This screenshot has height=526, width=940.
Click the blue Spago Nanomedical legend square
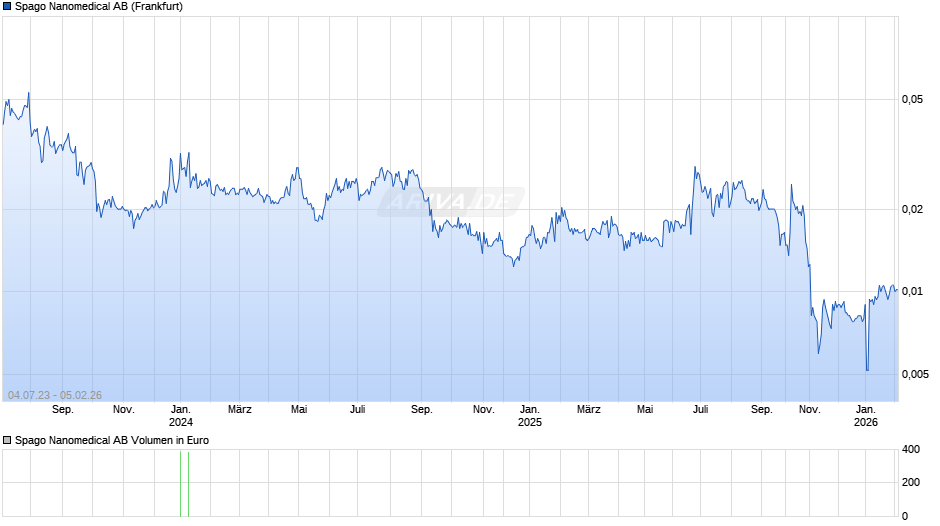pos(7,7)
